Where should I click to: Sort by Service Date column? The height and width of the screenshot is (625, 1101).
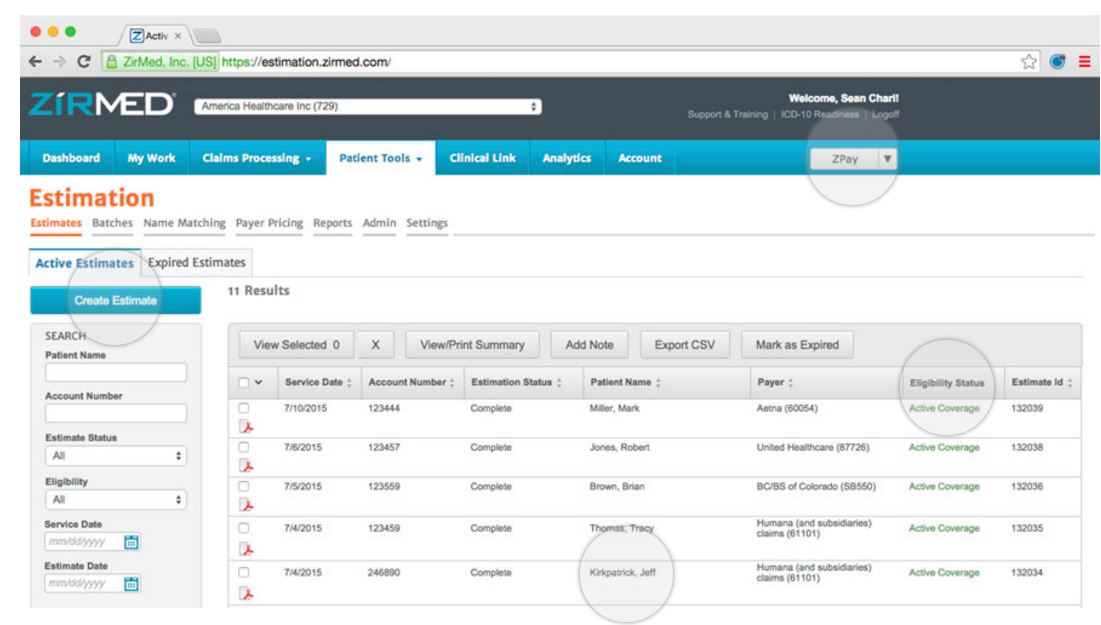pos(318,382)
